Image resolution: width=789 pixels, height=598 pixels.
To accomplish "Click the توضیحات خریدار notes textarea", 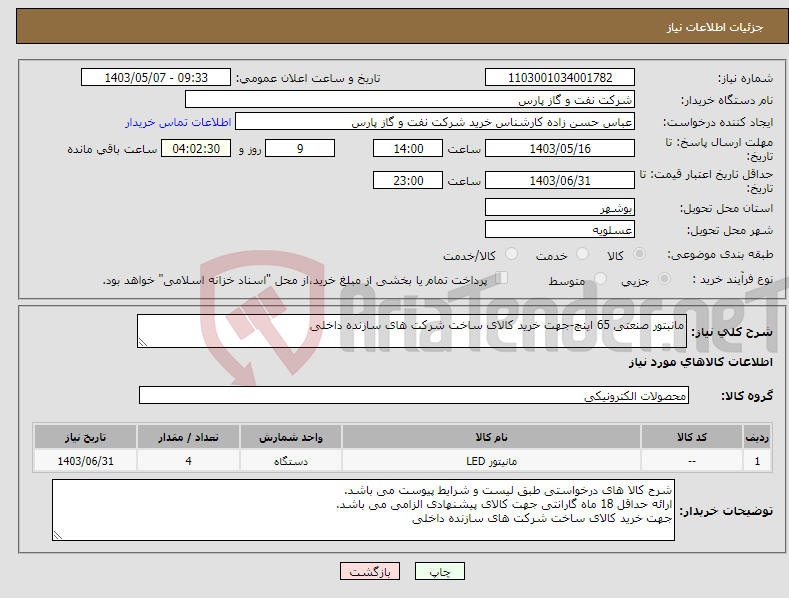I will [x=363, y=510].
